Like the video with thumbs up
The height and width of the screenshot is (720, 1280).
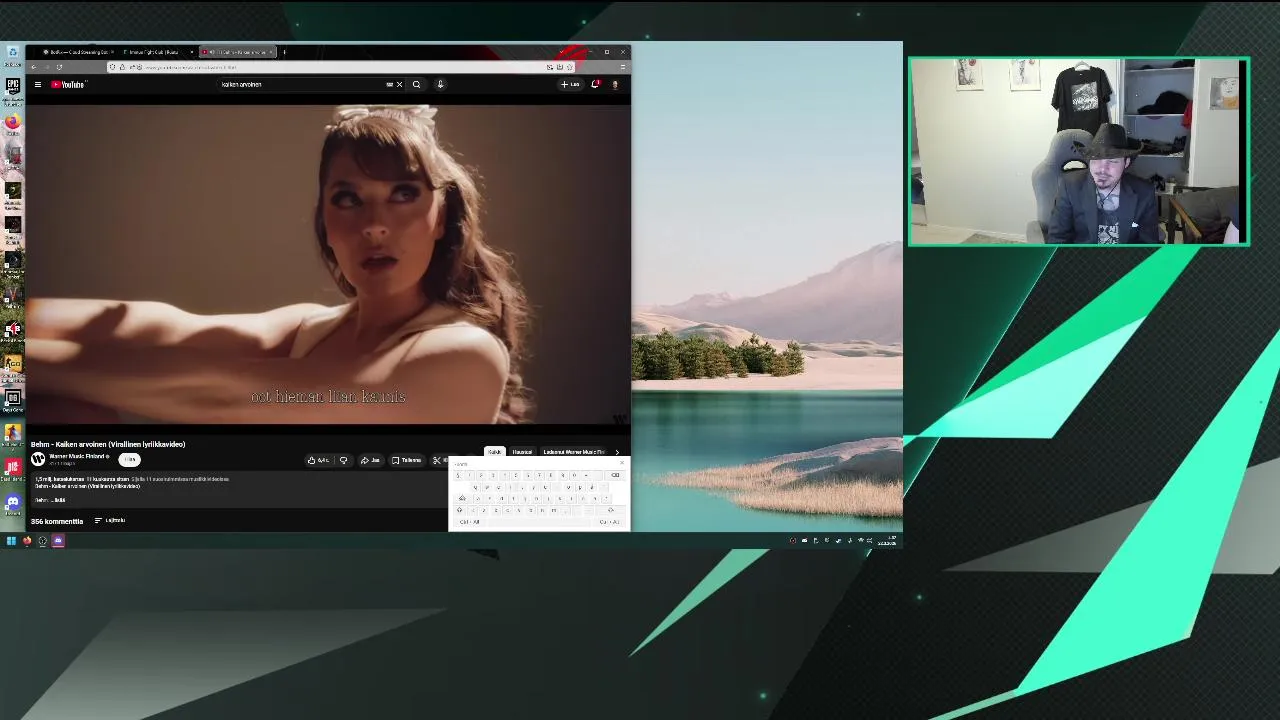coord(319,460)
